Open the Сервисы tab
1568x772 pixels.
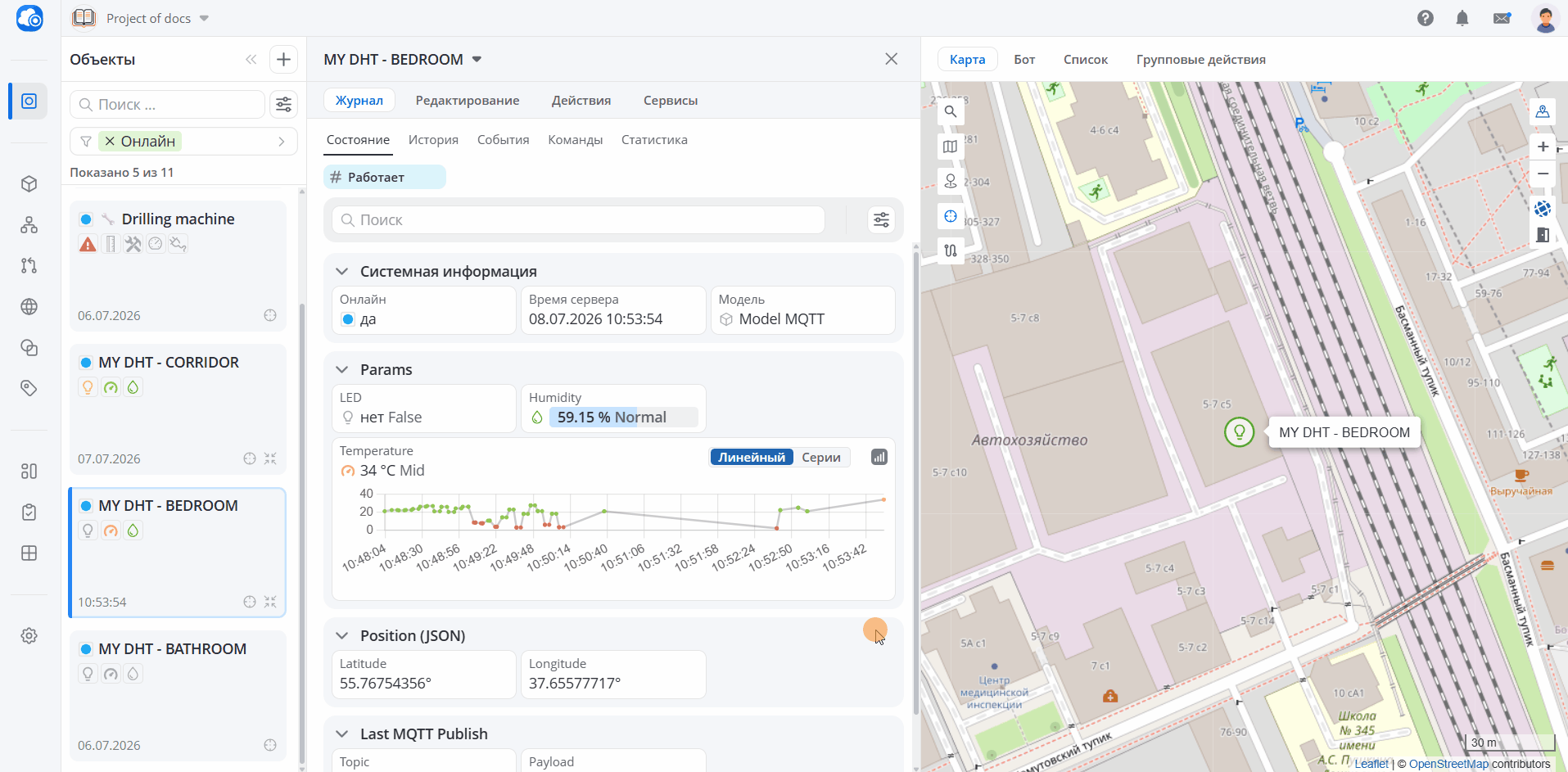[x=671, y=100]
